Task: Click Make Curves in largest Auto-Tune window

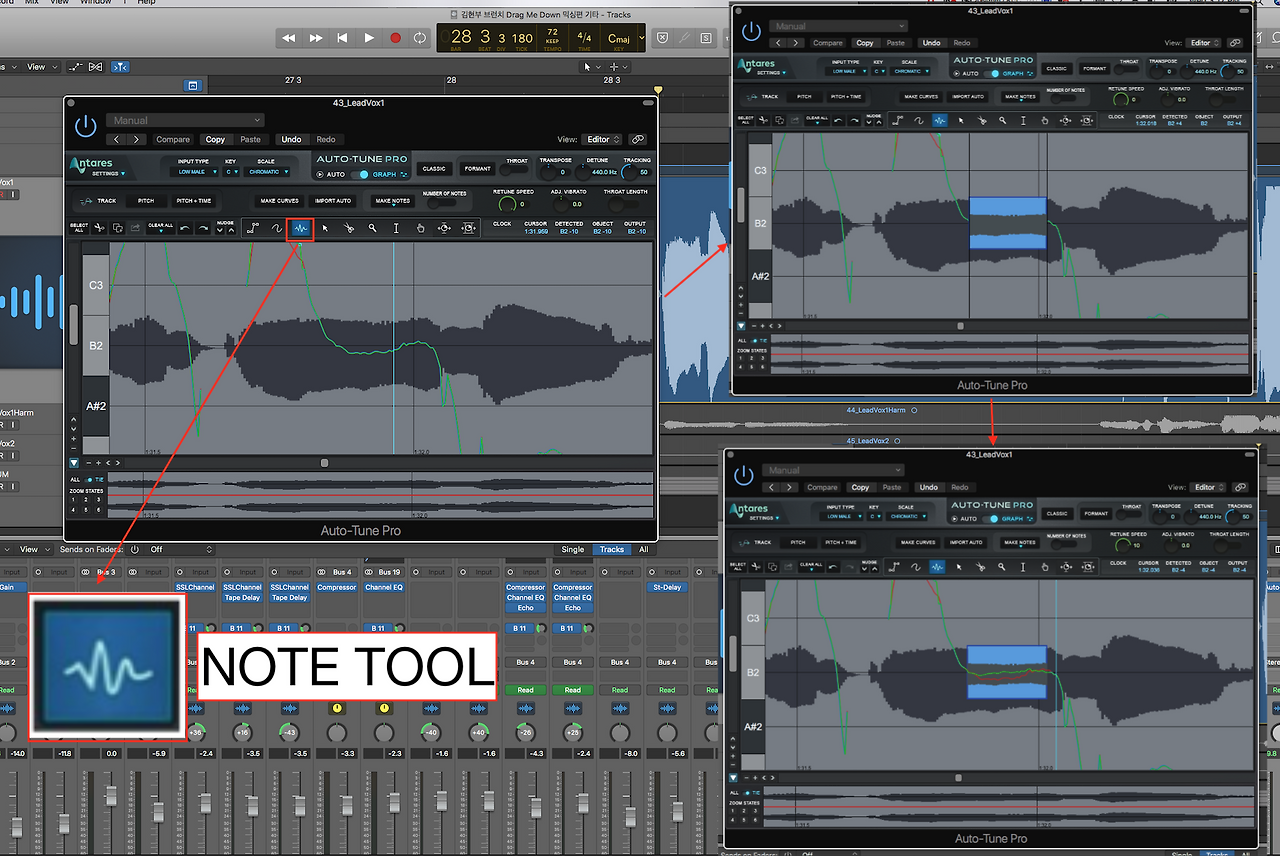Action: point(280,201)
